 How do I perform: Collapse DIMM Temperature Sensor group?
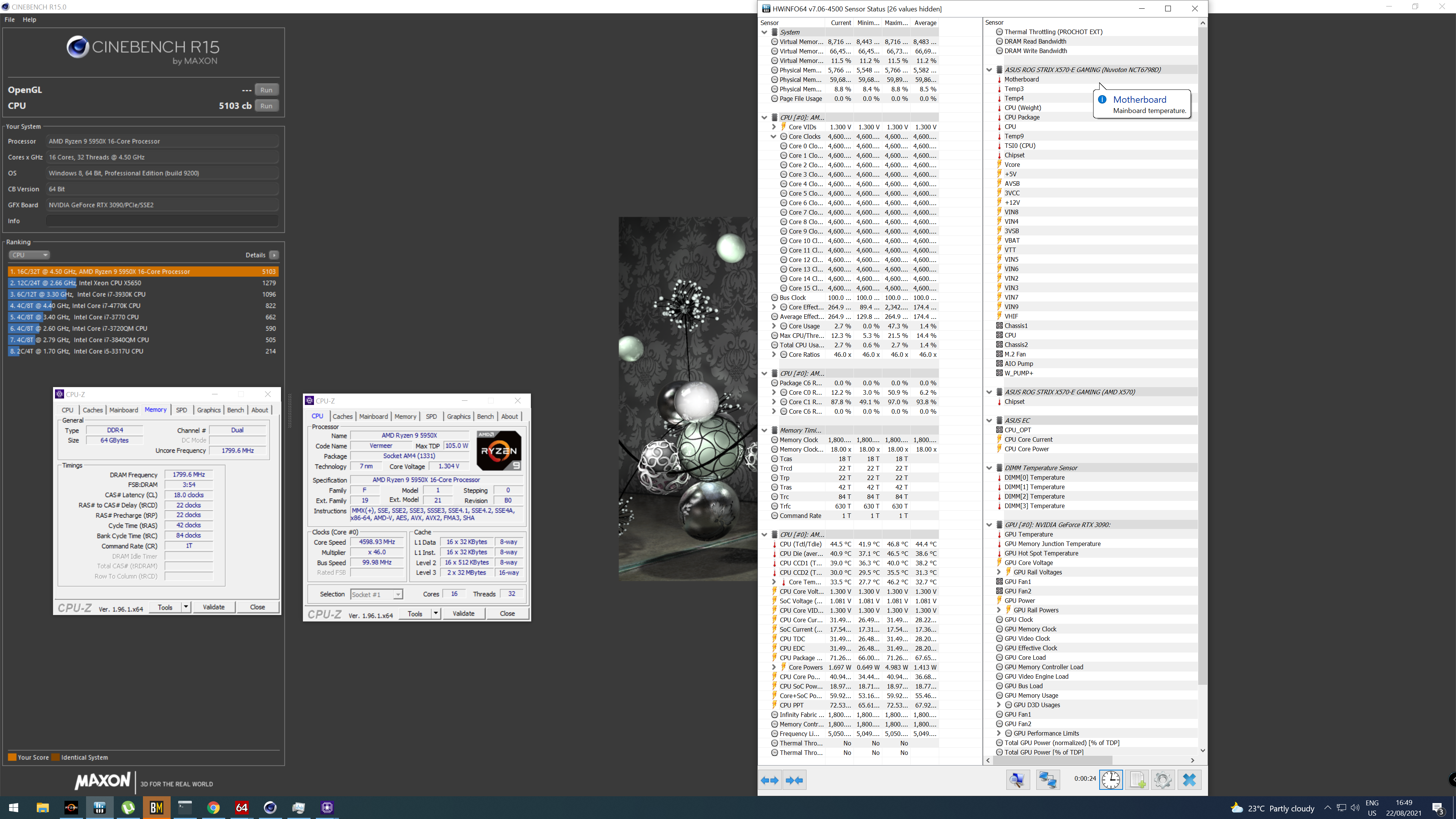989,468
